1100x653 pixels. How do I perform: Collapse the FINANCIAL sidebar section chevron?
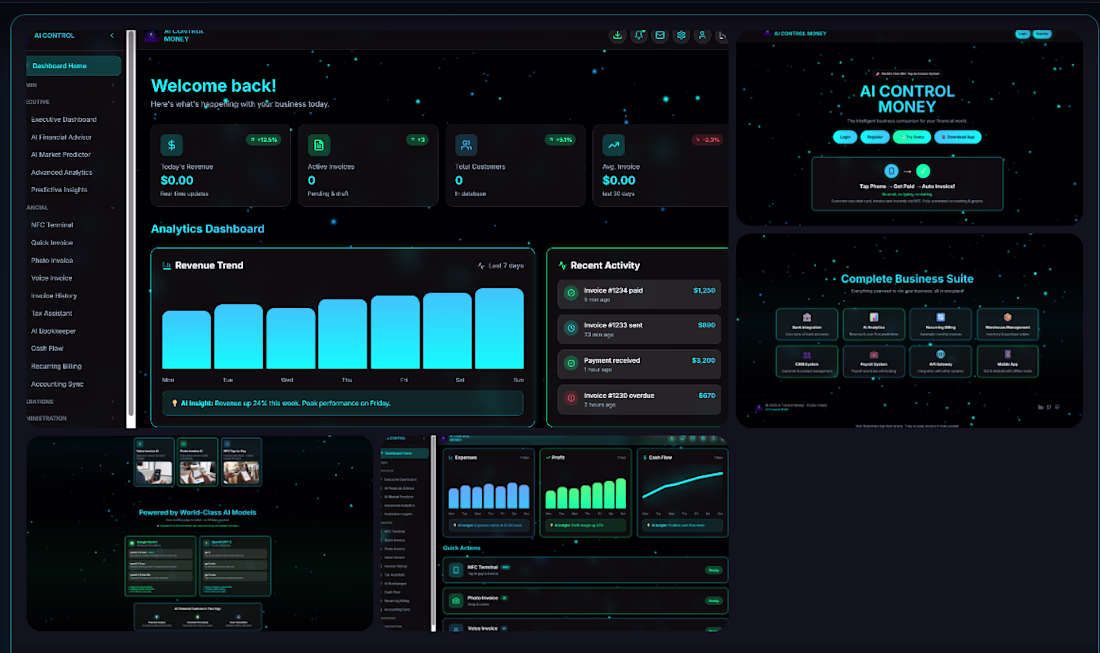[112, 208]
